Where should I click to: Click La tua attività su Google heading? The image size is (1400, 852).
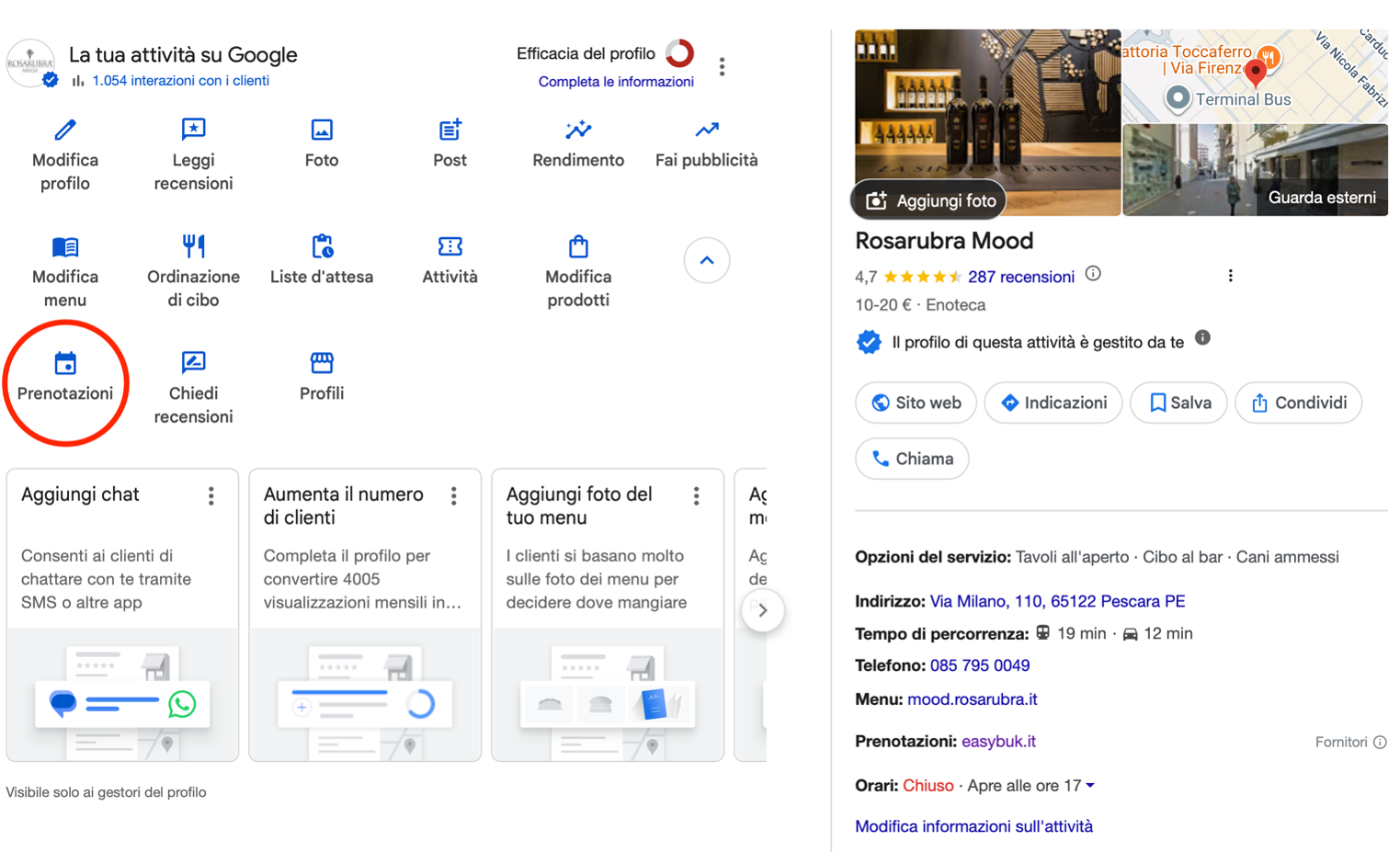183,55
